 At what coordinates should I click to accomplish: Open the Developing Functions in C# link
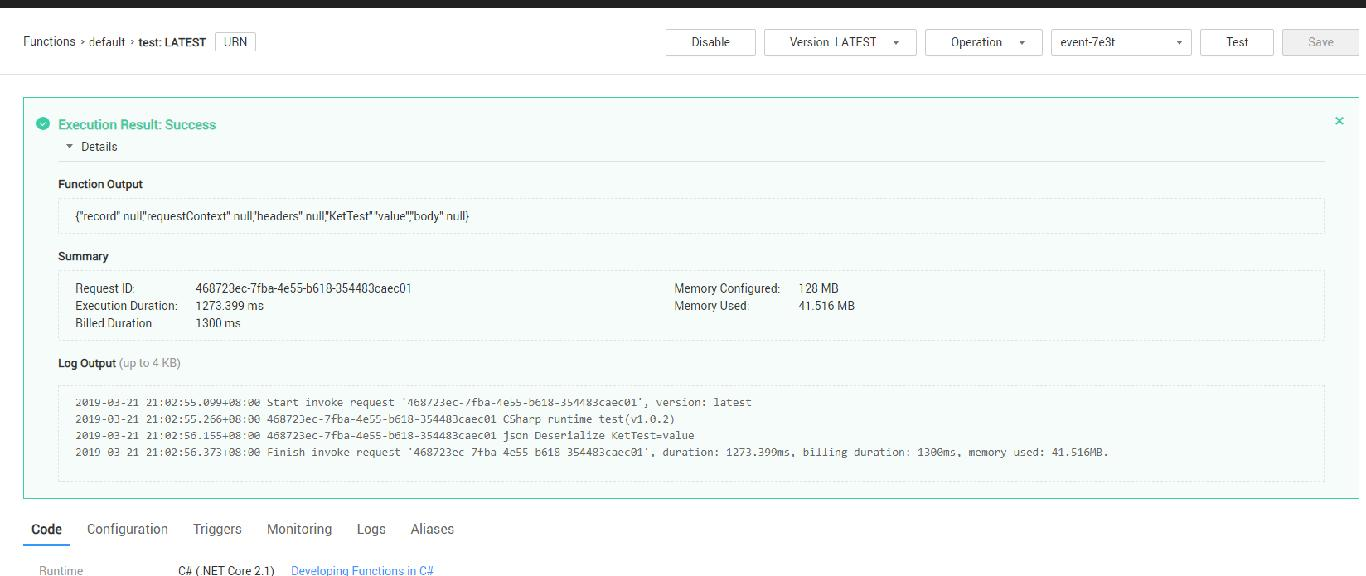click(x=362, y=570)
